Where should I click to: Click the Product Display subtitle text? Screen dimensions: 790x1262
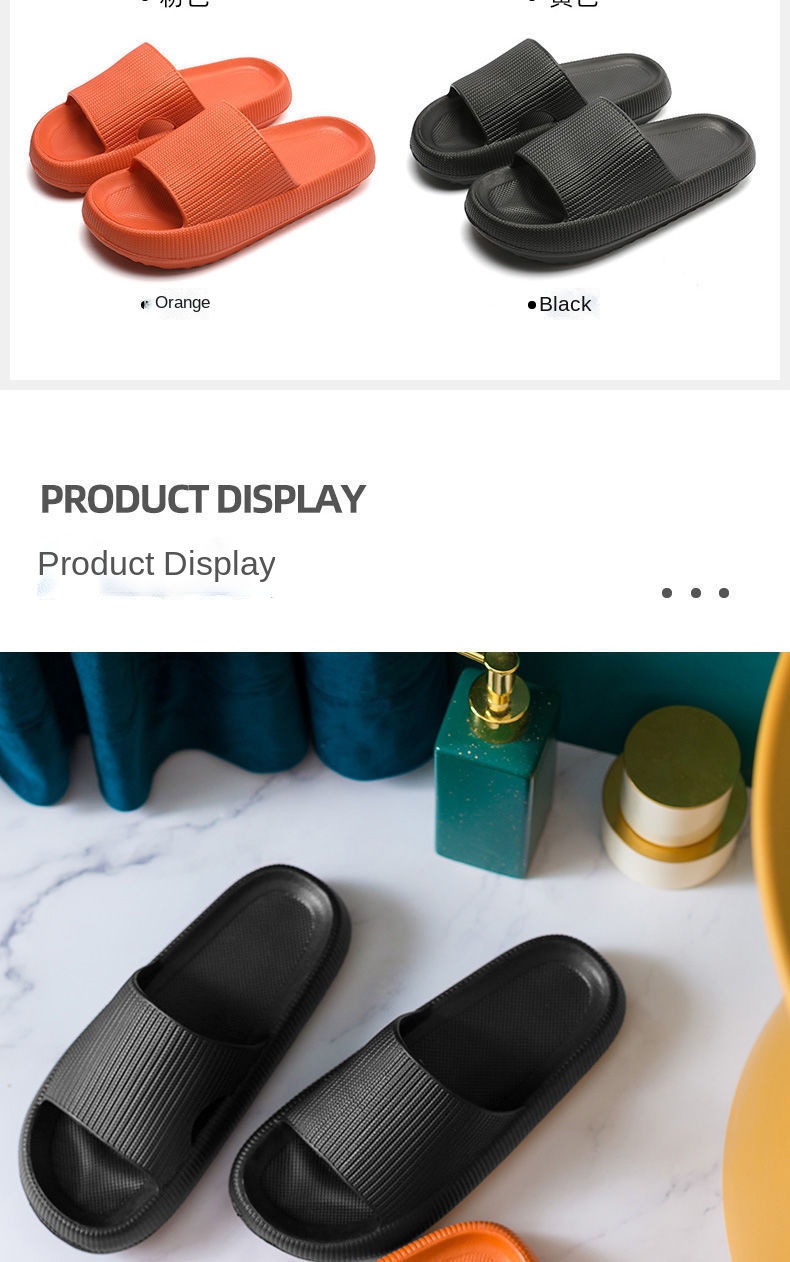click(156, 563)
